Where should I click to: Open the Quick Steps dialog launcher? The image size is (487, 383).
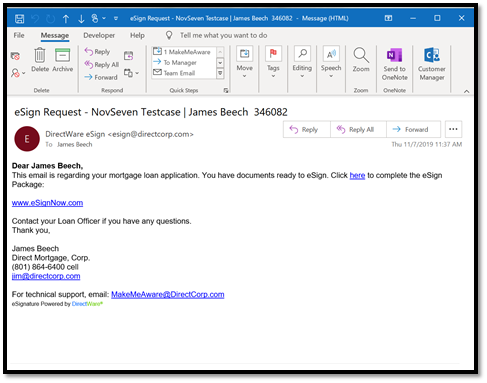[x=226, y=90]
